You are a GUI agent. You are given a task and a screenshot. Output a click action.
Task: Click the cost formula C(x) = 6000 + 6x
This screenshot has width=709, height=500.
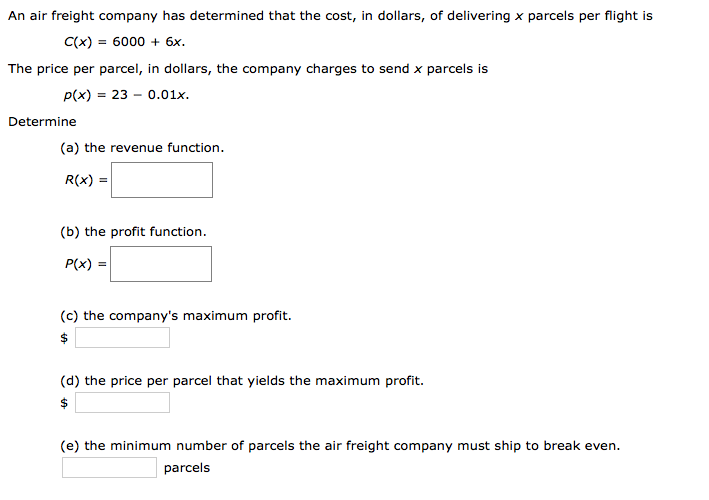(x=124, y=42)
